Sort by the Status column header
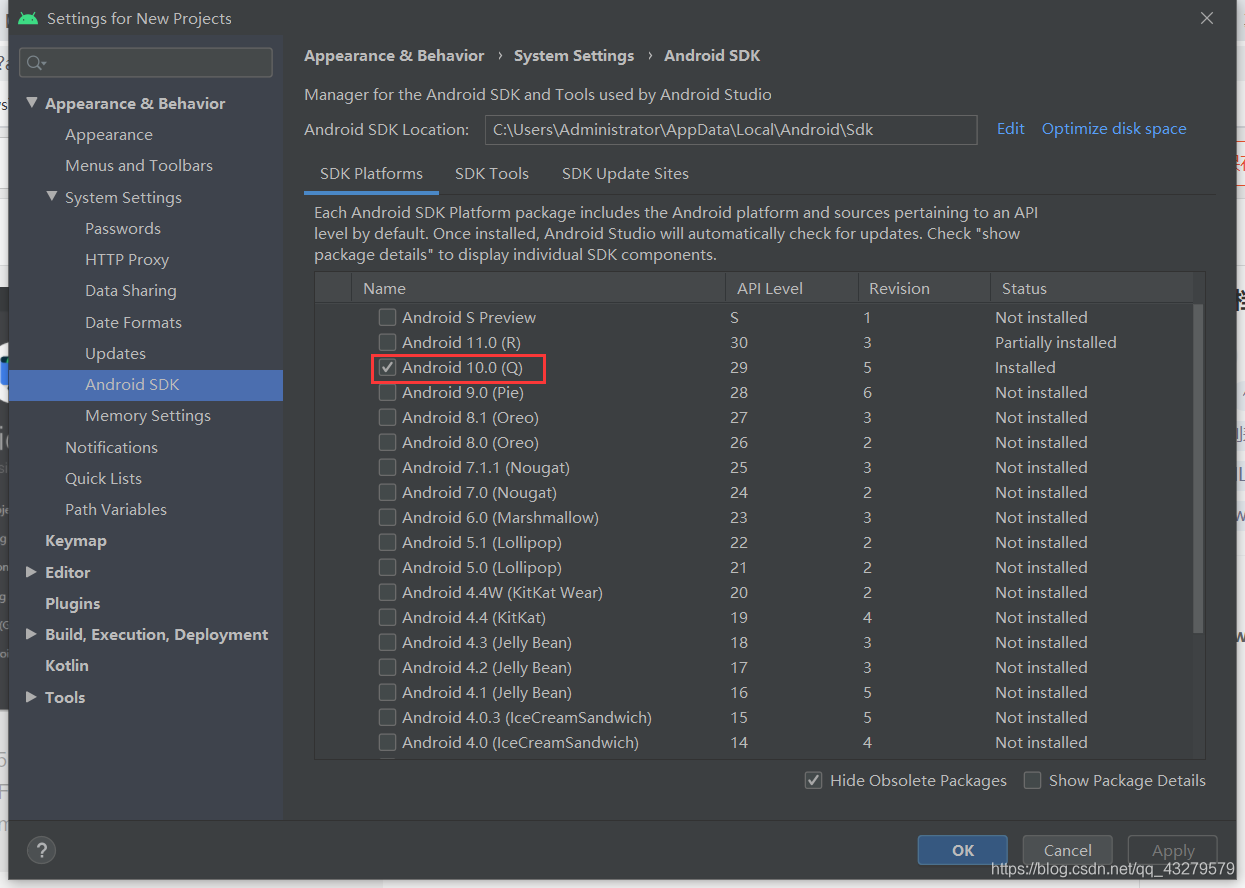Viewport: 1245px width, 888px height. pos(1091,288)
